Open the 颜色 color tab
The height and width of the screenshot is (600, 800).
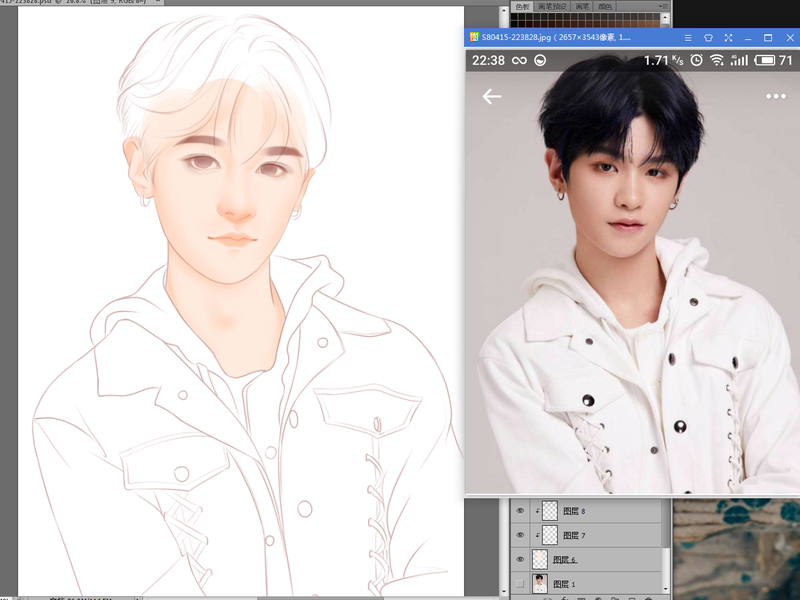[x=605, y=7]
